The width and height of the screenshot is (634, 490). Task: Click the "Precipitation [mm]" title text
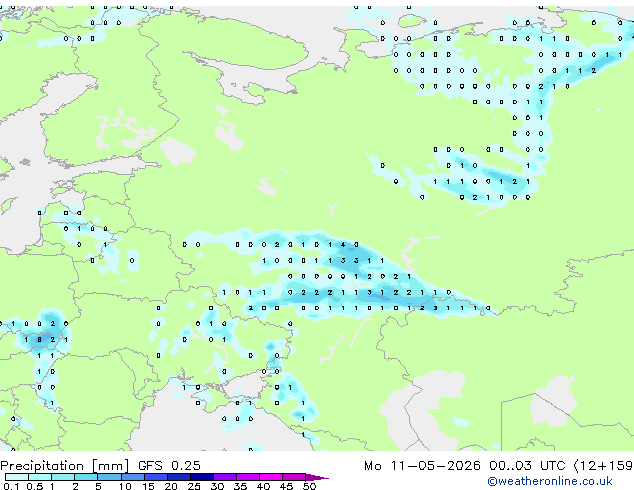[x=65, y=466]
